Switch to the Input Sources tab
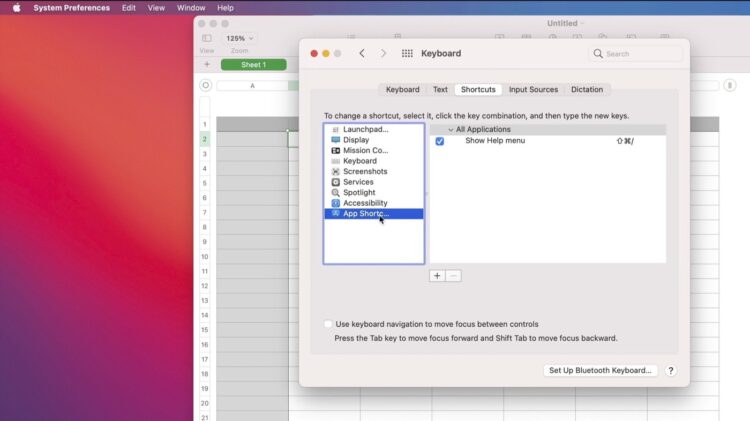The image size is (750, 421). point(533,89)
